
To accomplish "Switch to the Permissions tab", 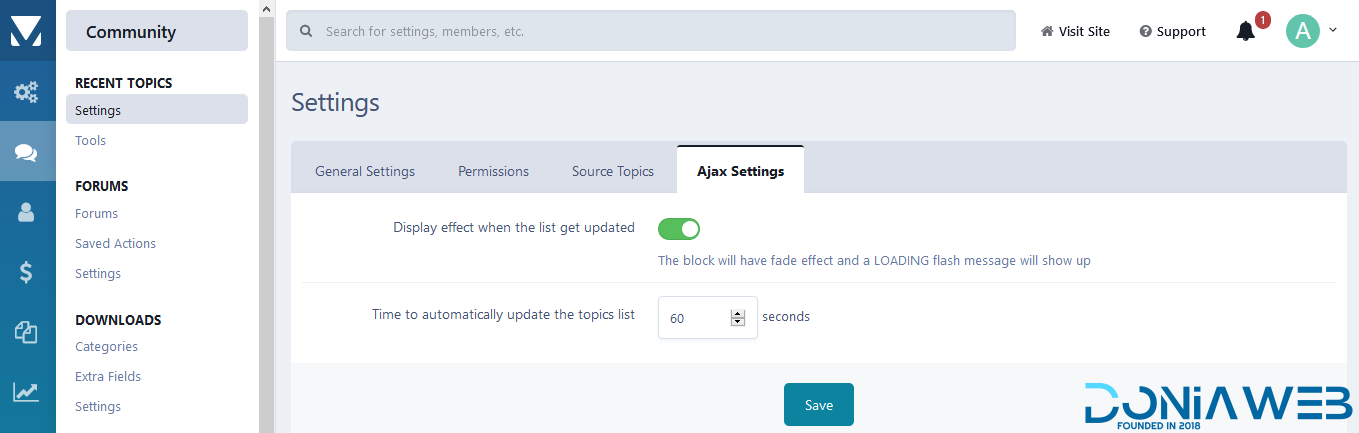I will (493, 171).
